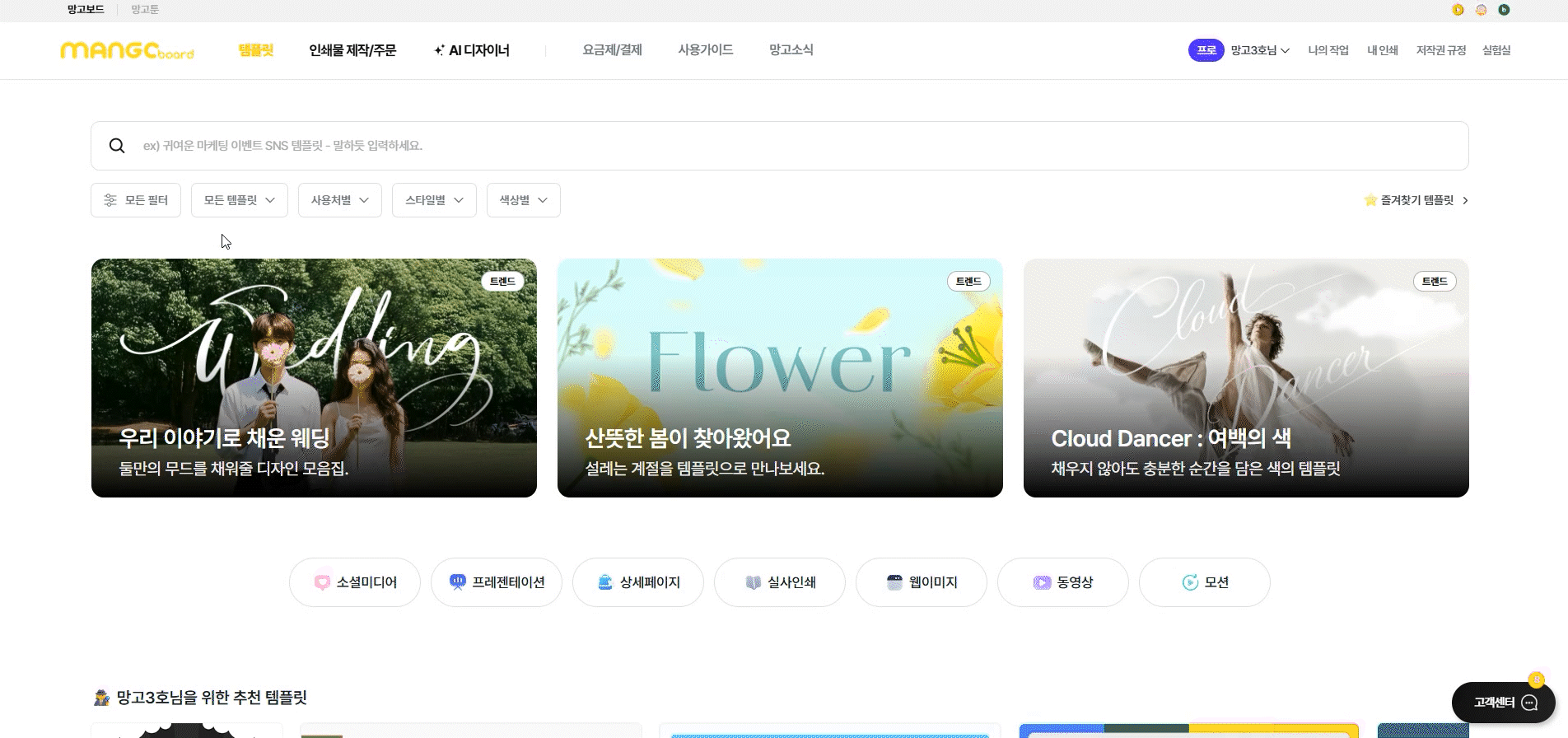Select the 동영상 category
This screenshot has width=1568, height=738.
click(1062, 582)
